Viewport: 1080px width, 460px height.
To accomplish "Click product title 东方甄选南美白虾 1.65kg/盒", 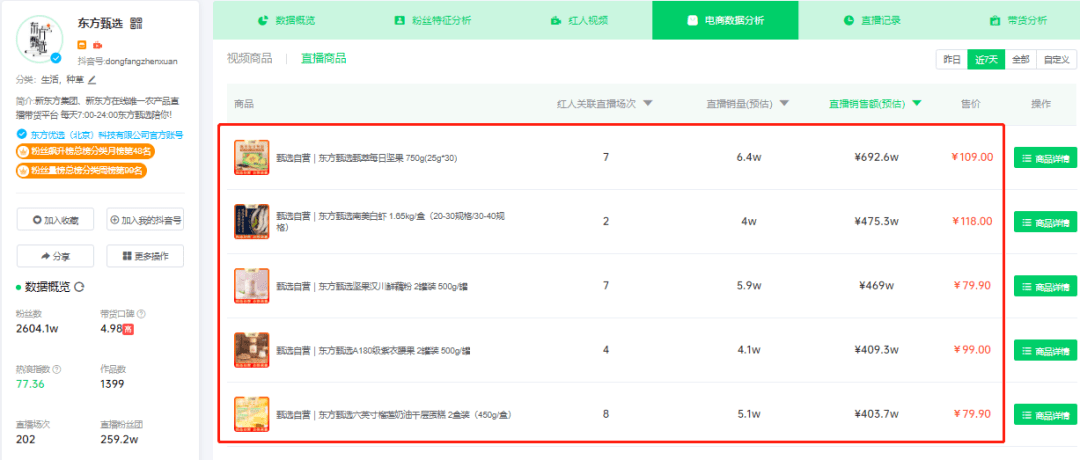I will point(391,222).
